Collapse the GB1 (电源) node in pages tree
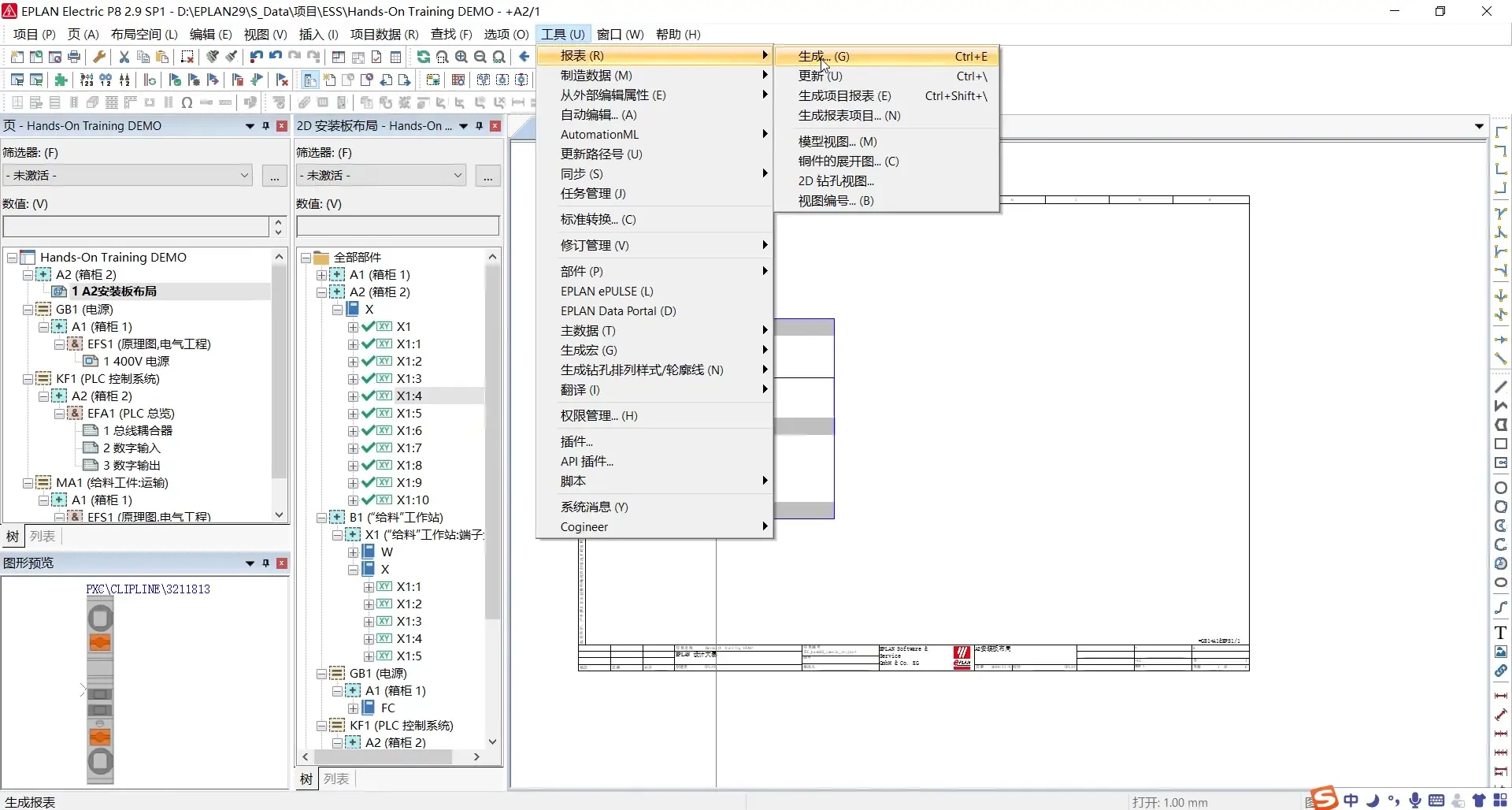This screenshot has height=810, width=1512. (28, 310)
